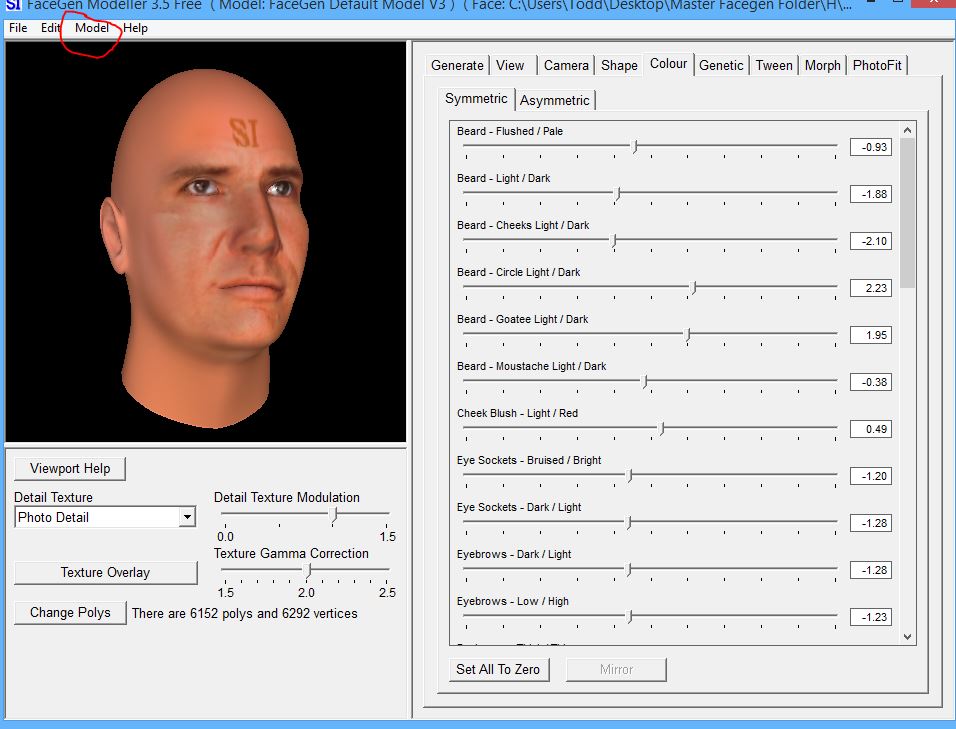Click the Change Polys button
Image resolution: width=956 pixels, height=729 pixels.
pos(70,612)
